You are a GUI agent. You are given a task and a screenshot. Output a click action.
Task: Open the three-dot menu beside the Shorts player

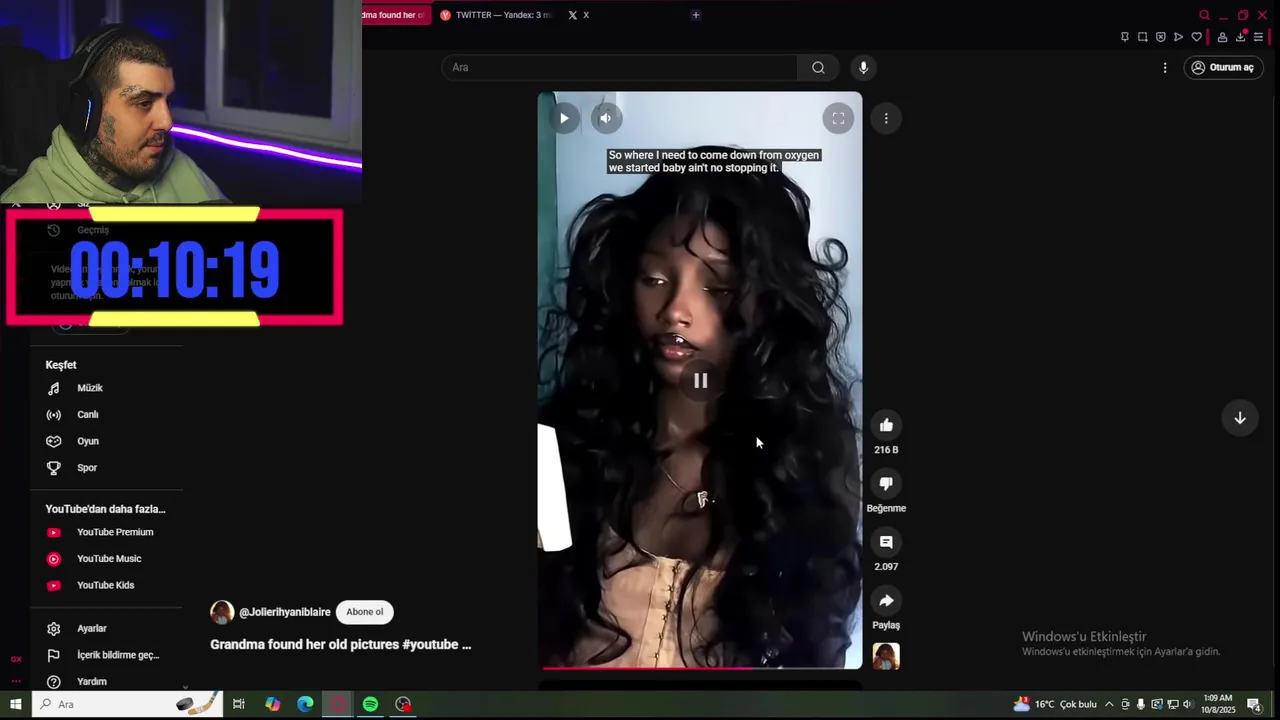[886, 118]
